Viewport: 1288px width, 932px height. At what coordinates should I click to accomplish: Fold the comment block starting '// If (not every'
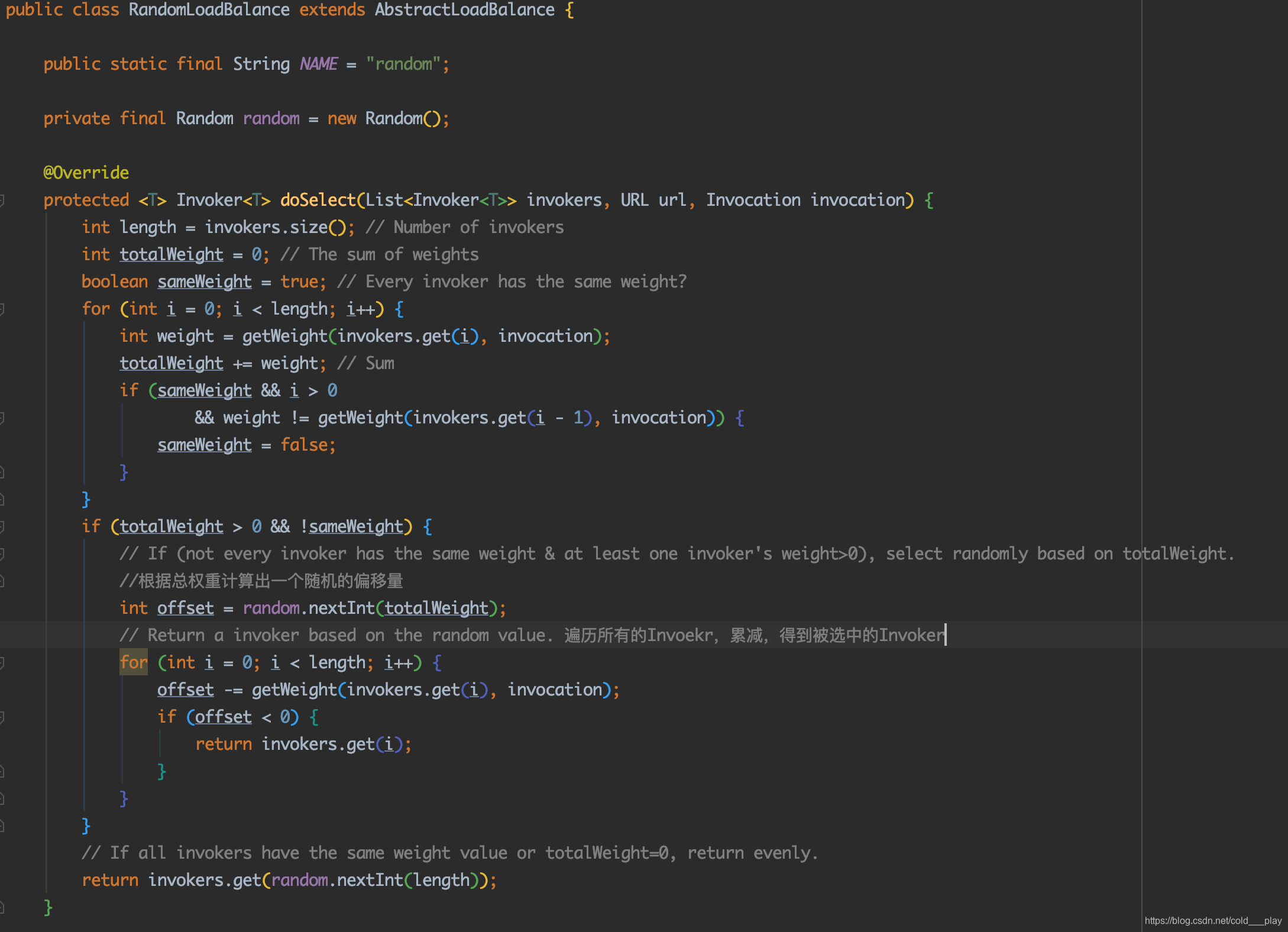(x=2, y=554)
